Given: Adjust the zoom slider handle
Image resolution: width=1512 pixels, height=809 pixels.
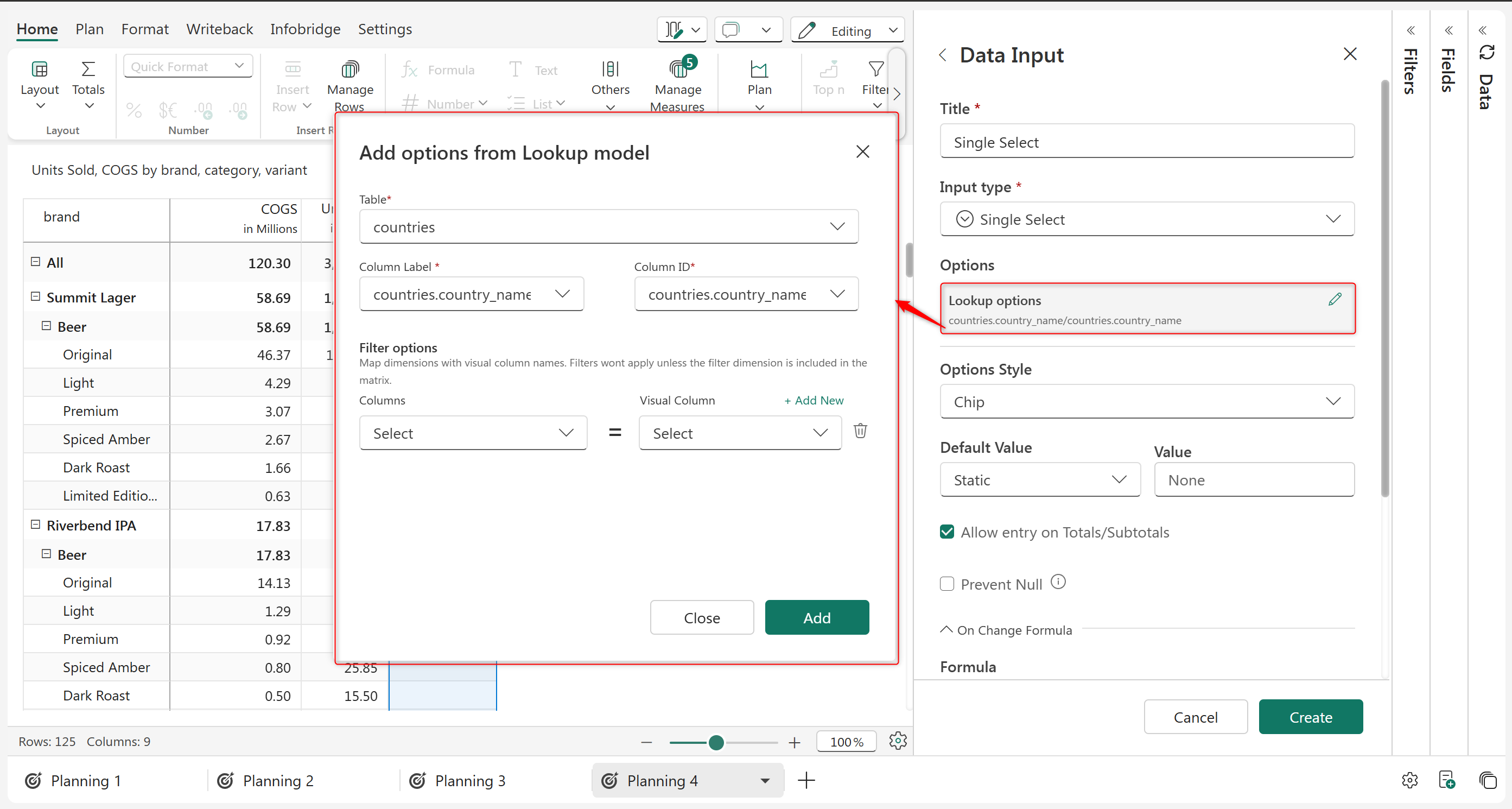Looking at the screenshot, I should click(x=715, y=742).
